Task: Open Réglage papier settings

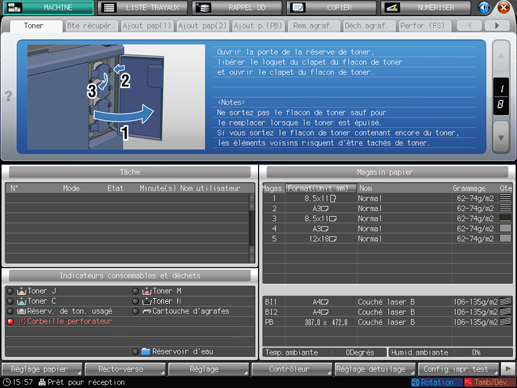Action: [x=42, y=369]
